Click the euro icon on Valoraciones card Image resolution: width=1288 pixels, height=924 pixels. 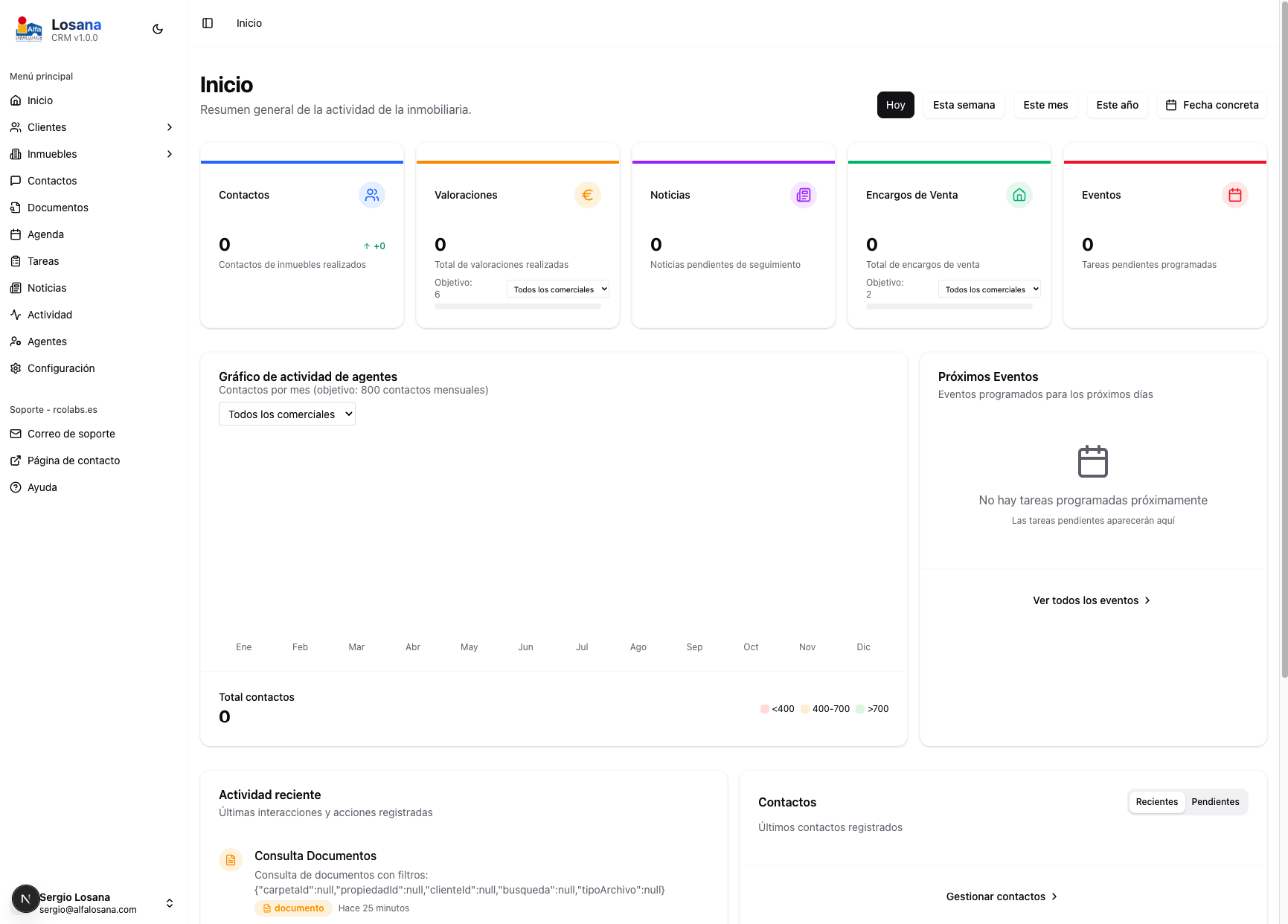[x=588, y=195]
